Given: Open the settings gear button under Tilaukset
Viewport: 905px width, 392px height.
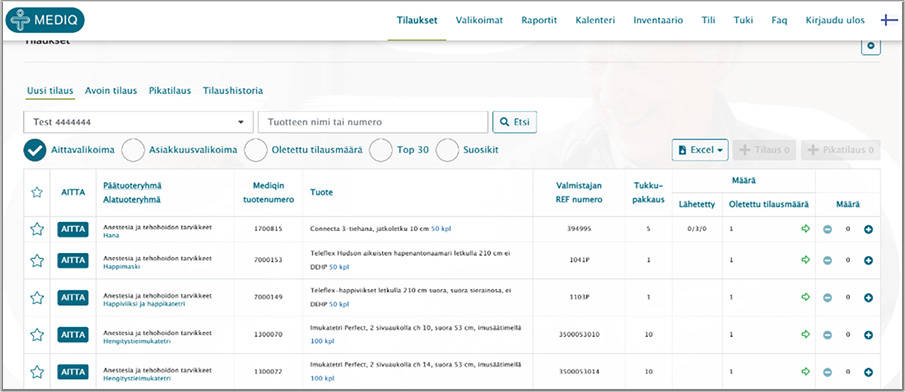Looking at the screenshot, I should click(x=871, y=46).
